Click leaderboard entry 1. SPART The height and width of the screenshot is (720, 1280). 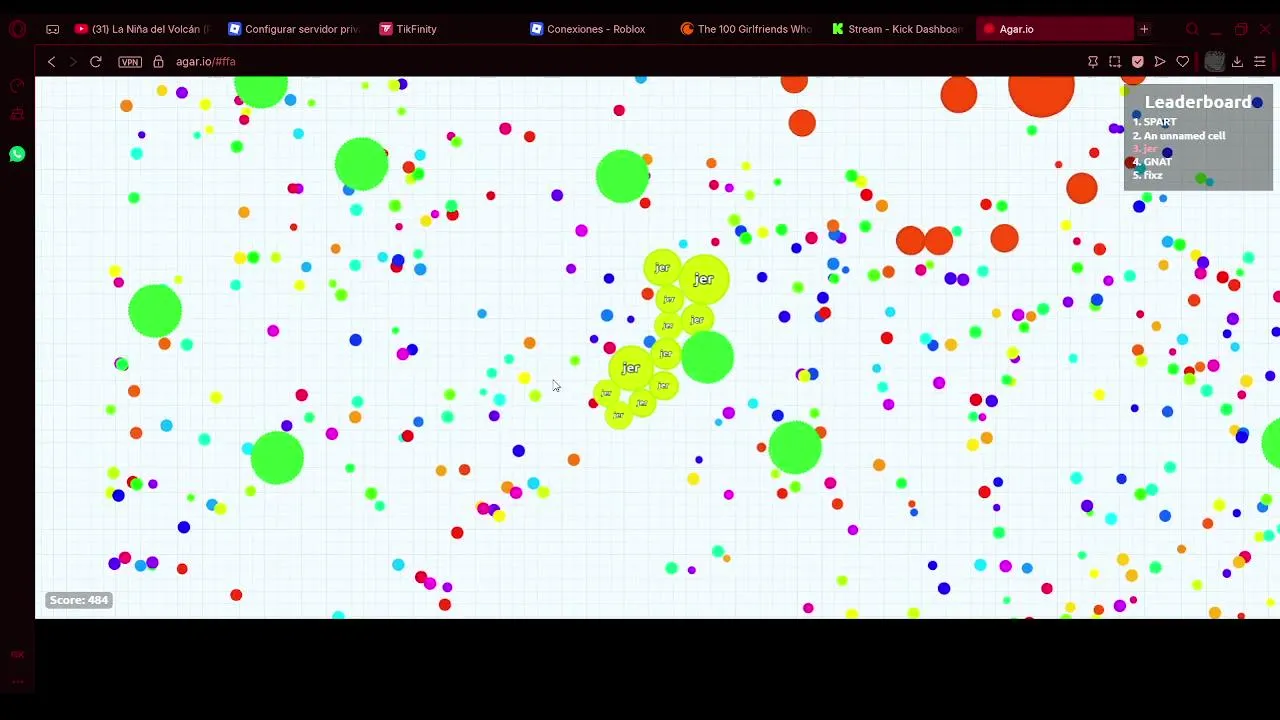click(1154, 122)
